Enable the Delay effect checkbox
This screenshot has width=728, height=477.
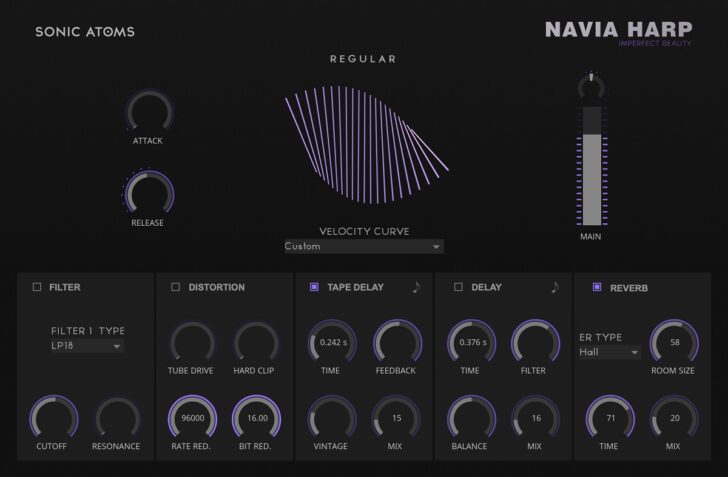point(458,287)
